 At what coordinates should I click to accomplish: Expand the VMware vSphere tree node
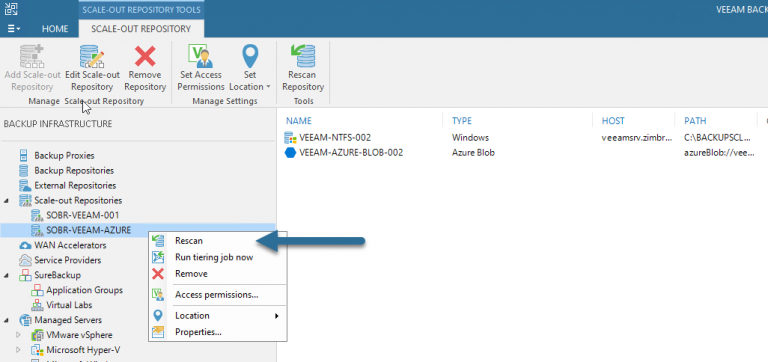click(x=19, y=335)
